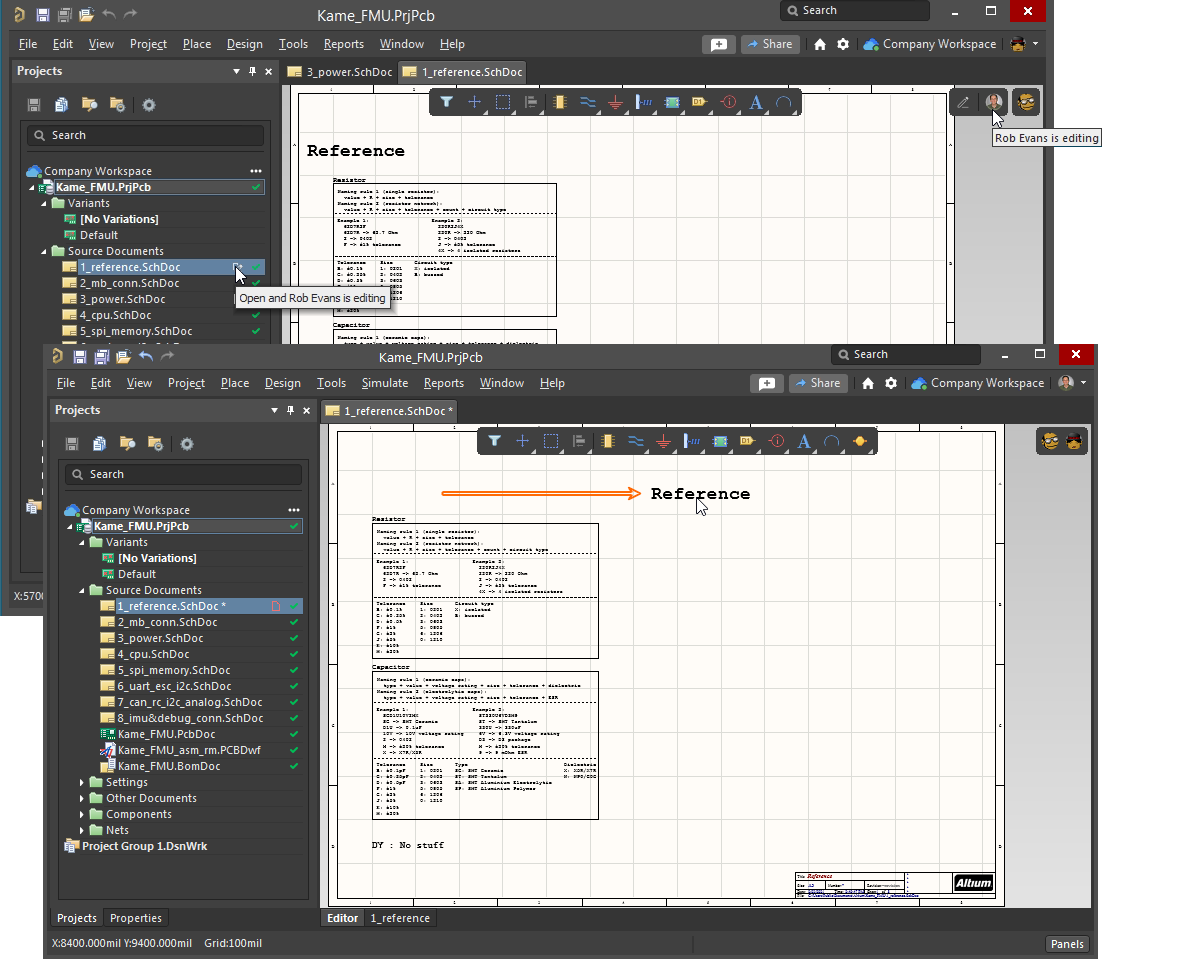Select the filter tool in the front window's Active Bar
The width and height of the screenshot is (1200, 959).
tap(494, 441)
